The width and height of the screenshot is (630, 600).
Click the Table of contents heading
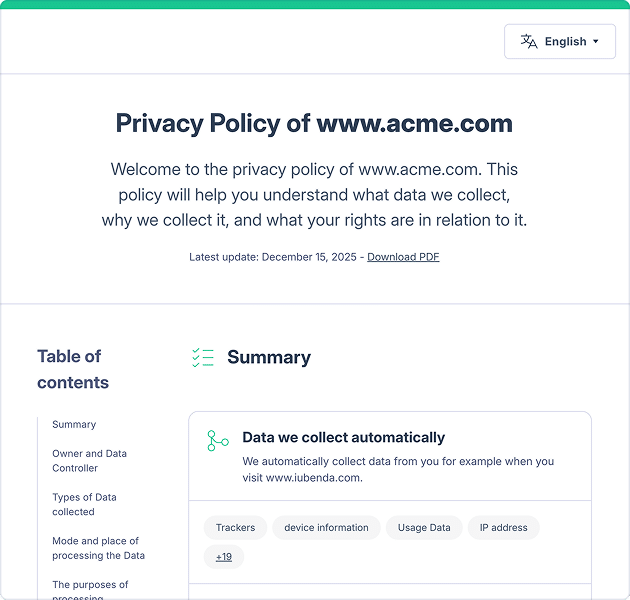pos(72,369)
